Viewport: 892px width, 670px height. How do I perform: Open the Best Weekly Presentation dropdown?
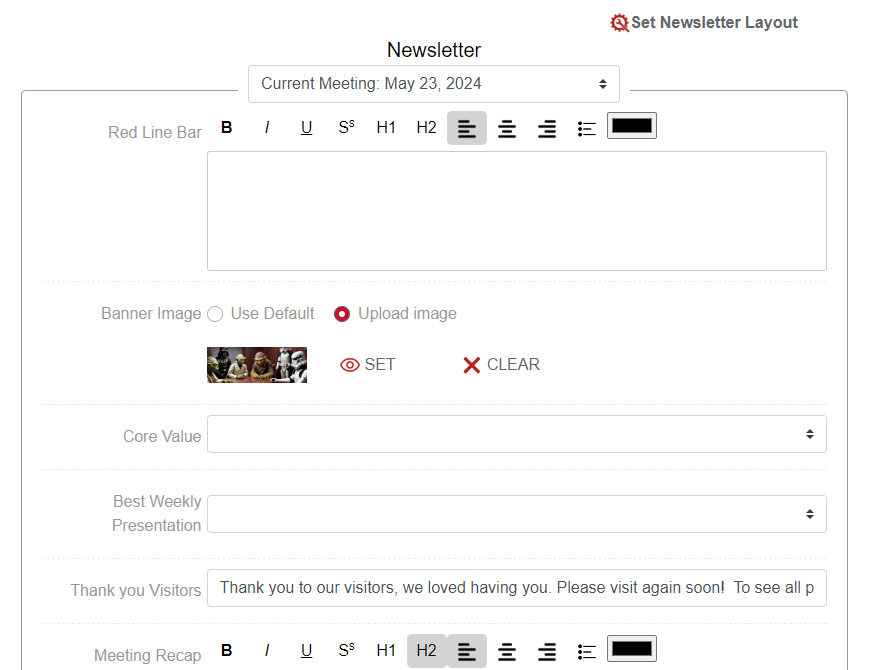pos(516,514)
